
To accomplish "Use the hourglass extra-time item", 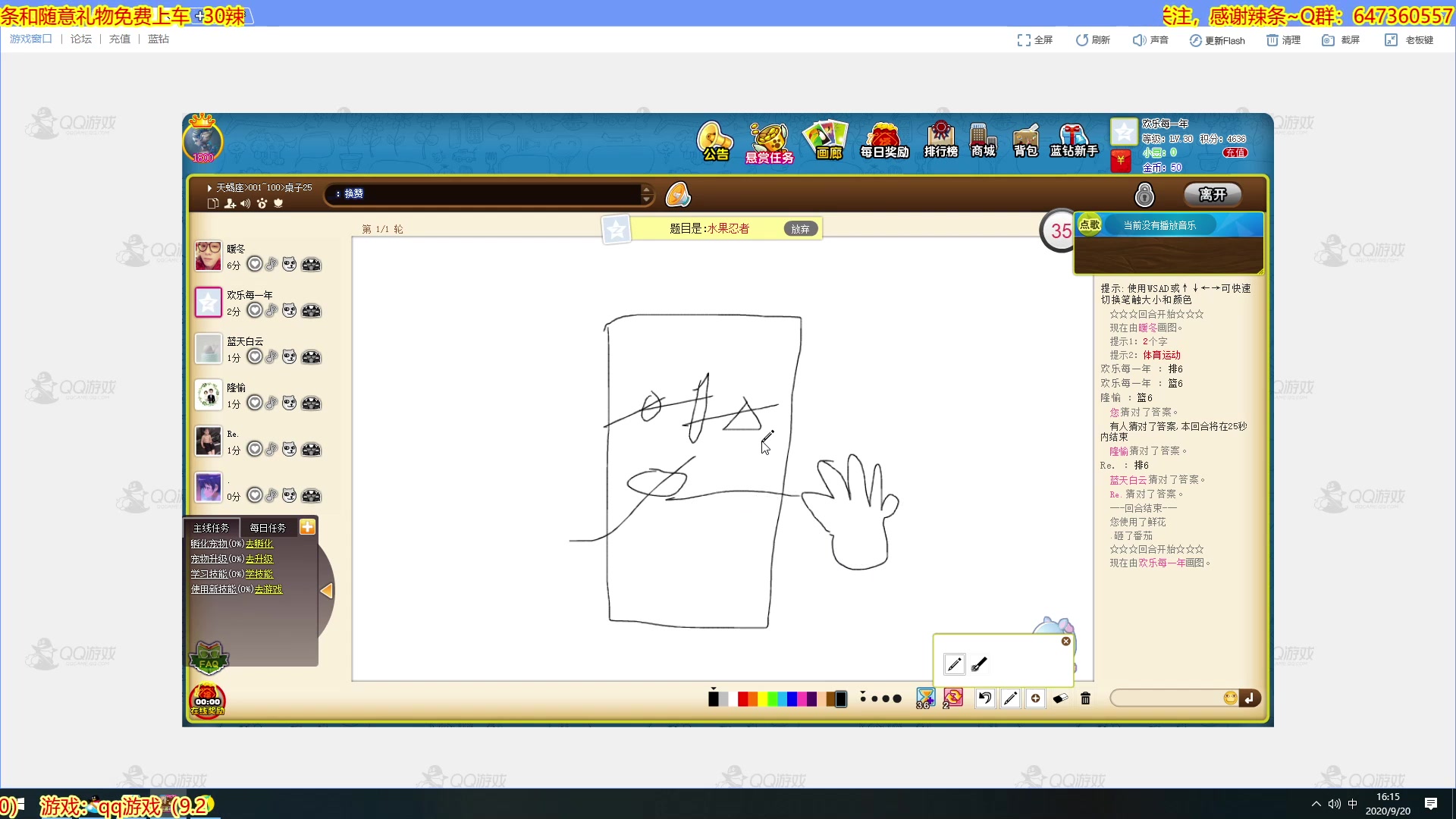I will (x=925, y=698).
